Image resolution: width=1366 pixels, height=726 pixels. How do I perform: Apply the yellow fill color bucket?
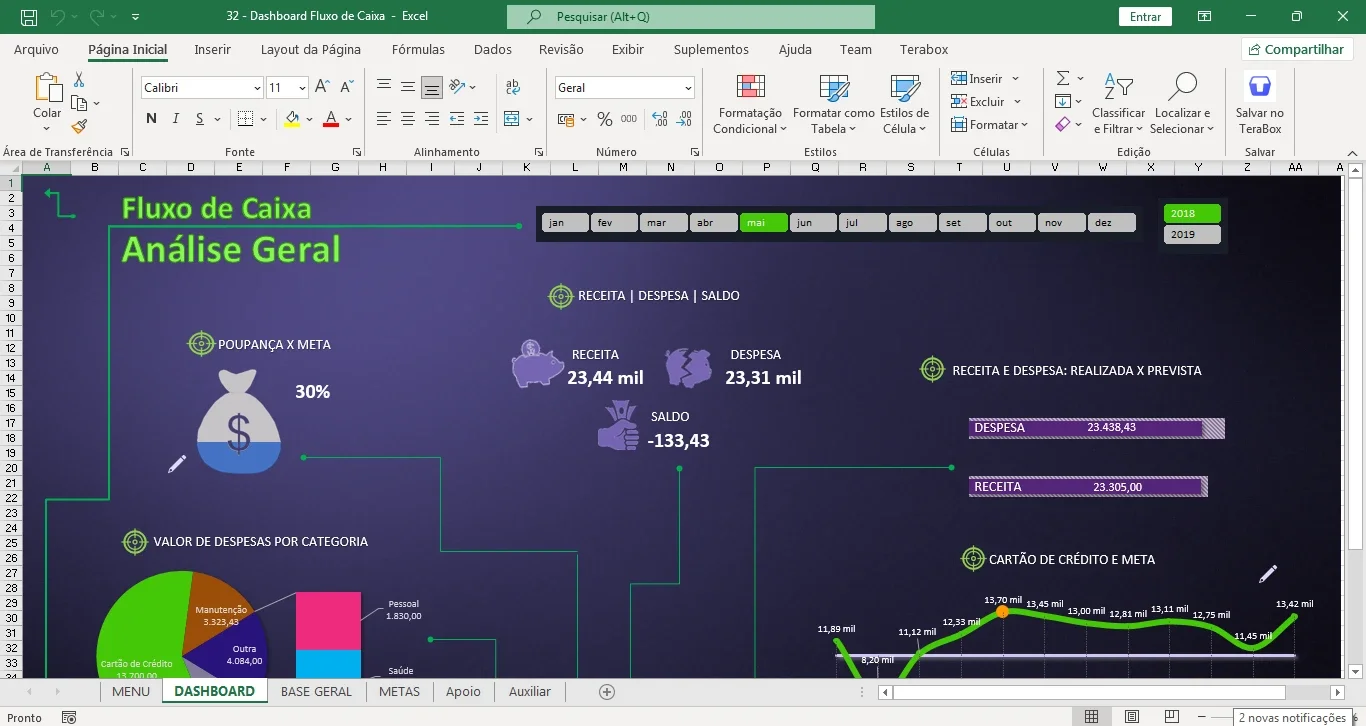click(x=292, y=119)
